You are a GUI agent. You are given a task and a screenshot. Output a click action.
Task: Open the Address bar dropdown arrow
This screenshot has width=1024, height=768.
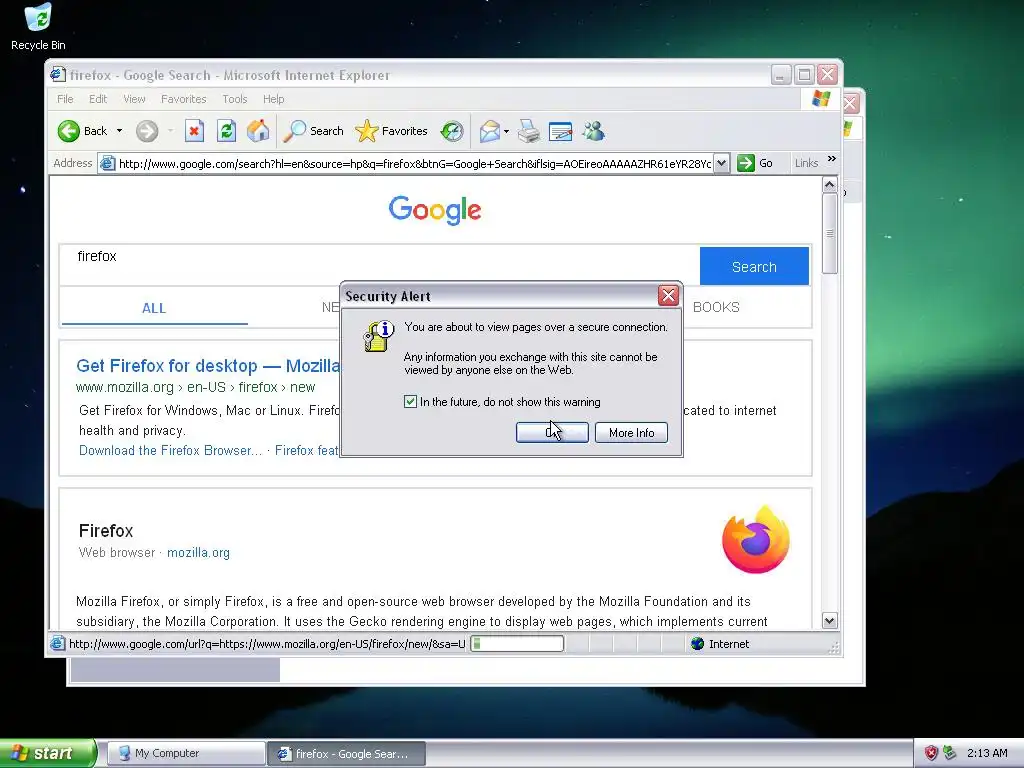coord(721,163)
